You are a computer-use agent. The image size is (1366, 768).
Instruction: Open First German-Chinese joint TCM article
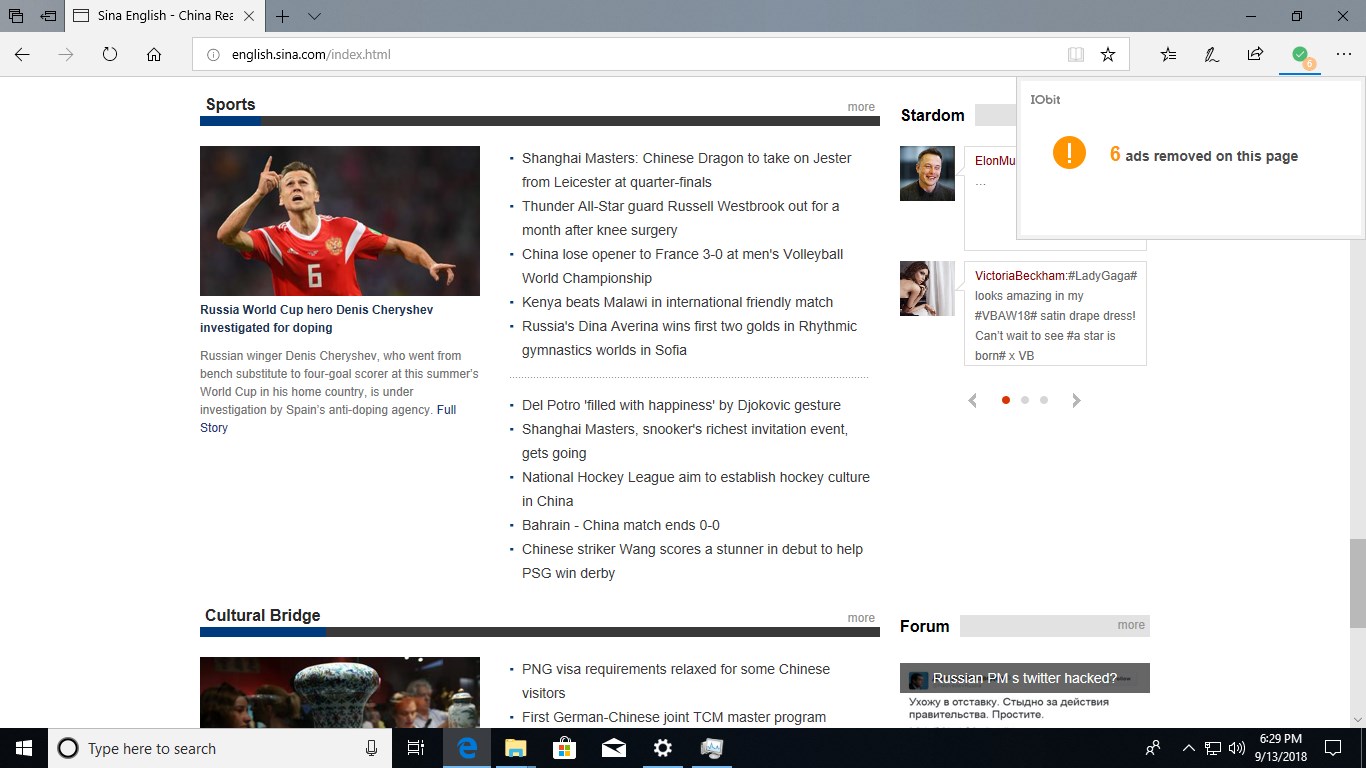pyautogui.click(x=674, y=717)
